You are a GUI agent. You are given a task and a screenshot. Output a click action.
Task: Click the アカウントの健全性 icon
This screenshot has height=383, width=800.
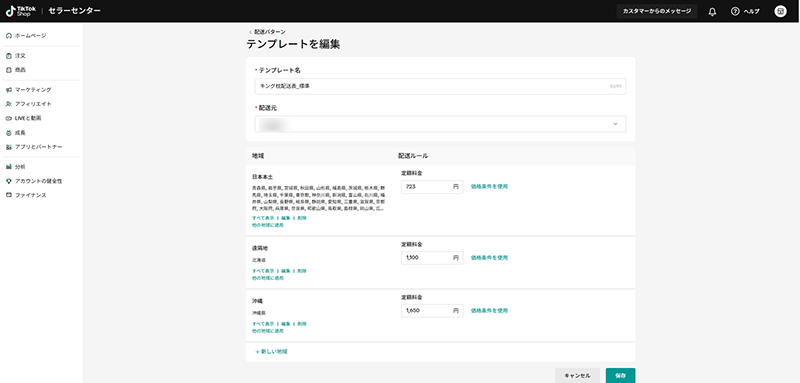pyautogui.click(x=9, y=181)
